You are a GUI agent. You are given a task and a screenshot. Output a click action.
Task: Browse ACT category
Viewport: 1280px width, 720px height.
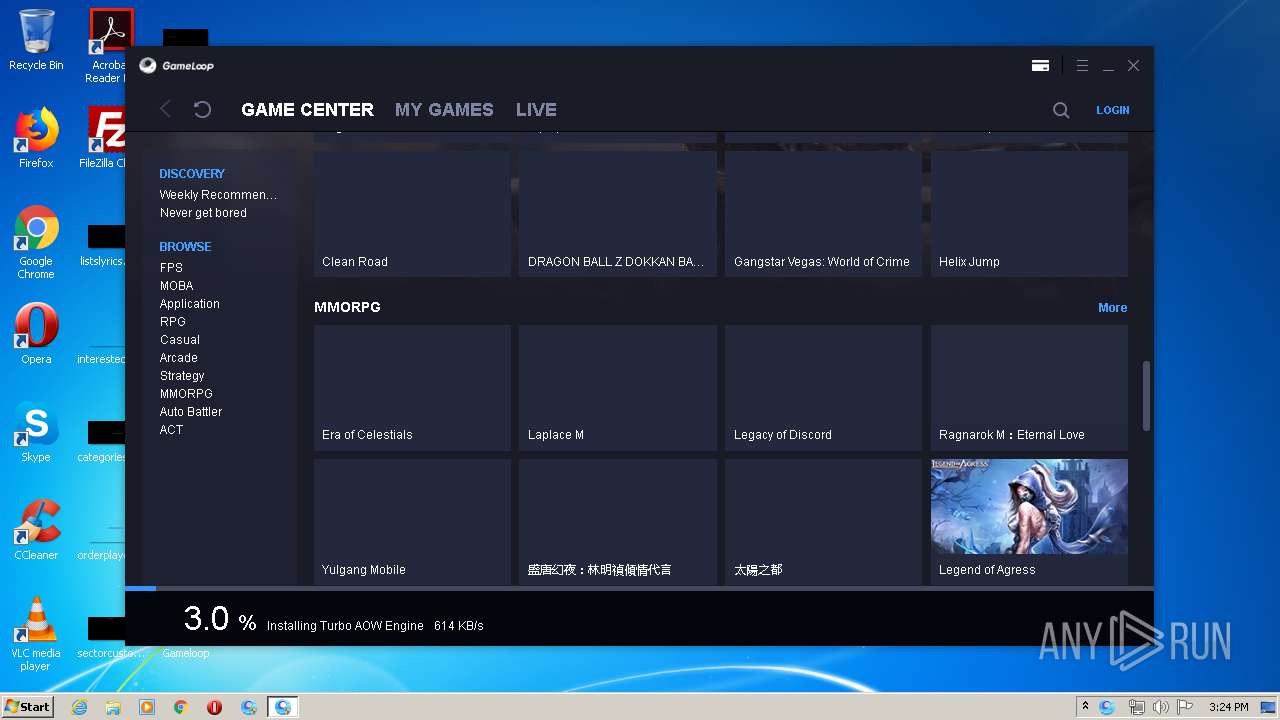coord(171,430)
